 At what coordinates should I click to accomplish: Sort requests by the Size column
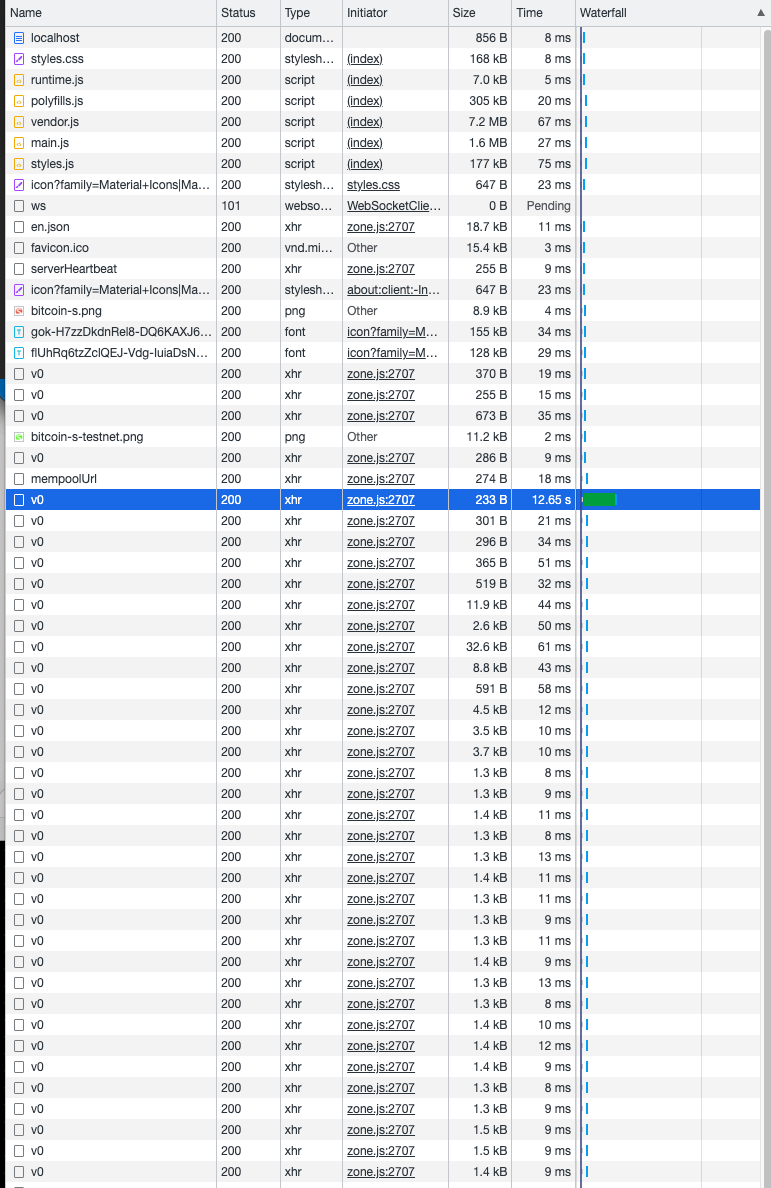tap(479, 13)
